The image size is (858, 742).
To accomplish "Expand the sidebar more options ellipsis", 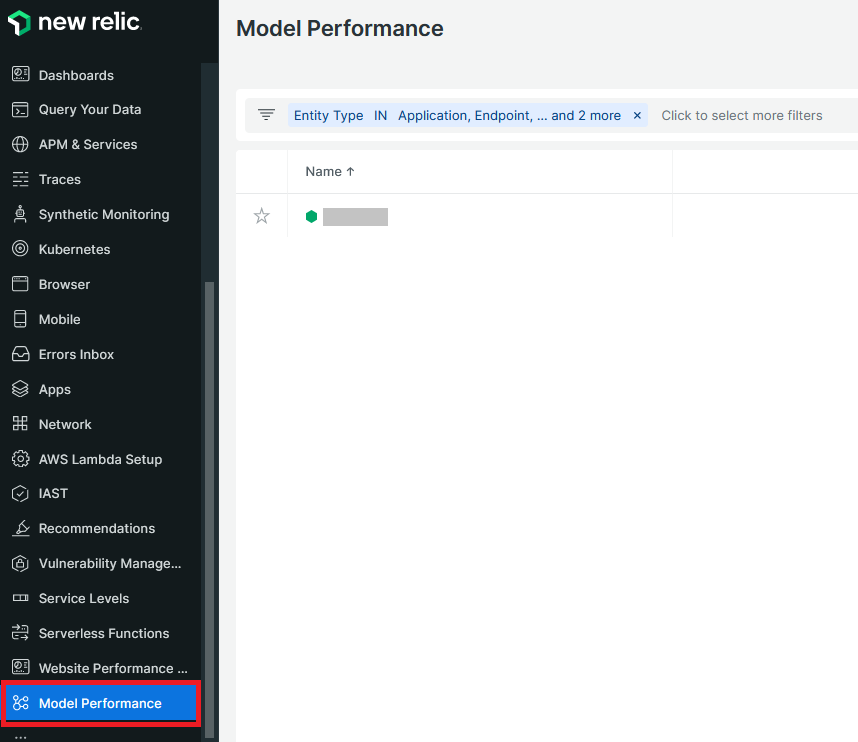I will pyautogui.click(x=20, y=737).
